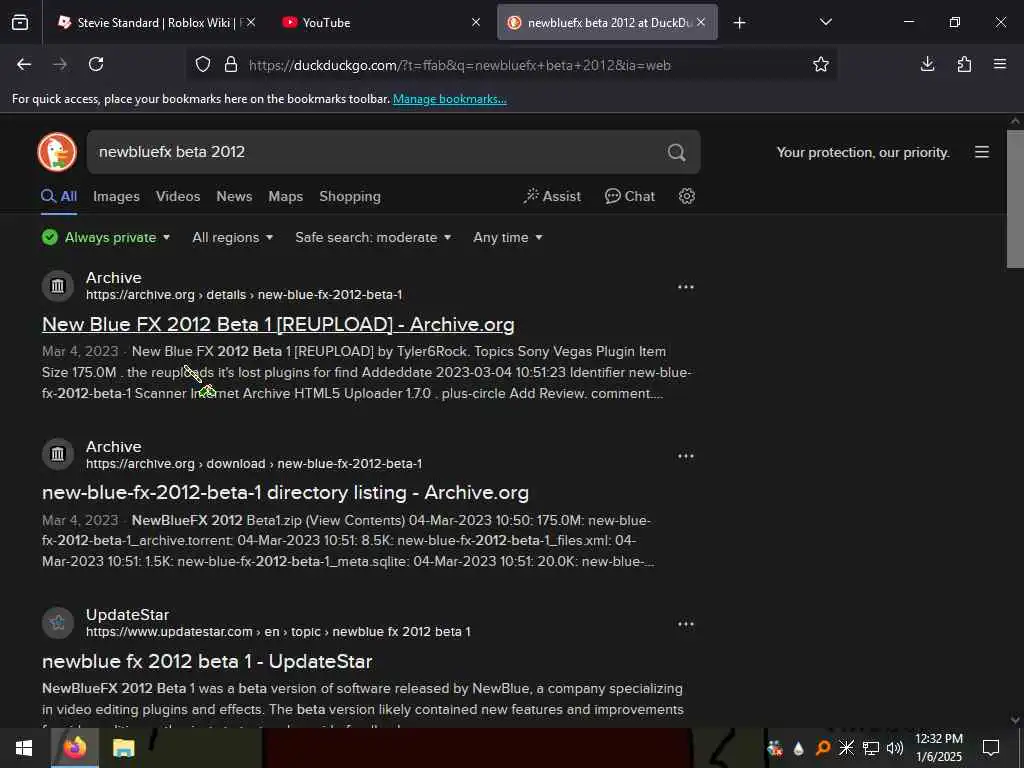Open Windows Start menu
This screenshot has height=768, width=1024.
24,748
